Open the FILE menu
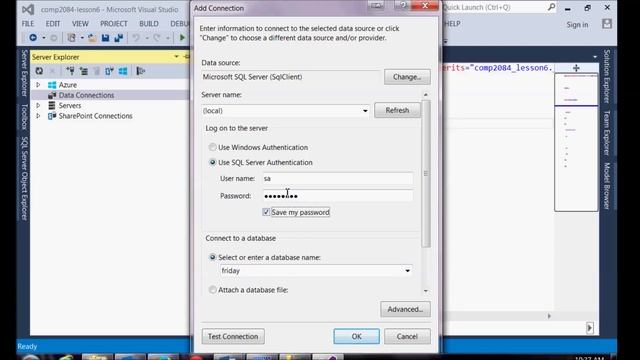 (x=28, y=24)
